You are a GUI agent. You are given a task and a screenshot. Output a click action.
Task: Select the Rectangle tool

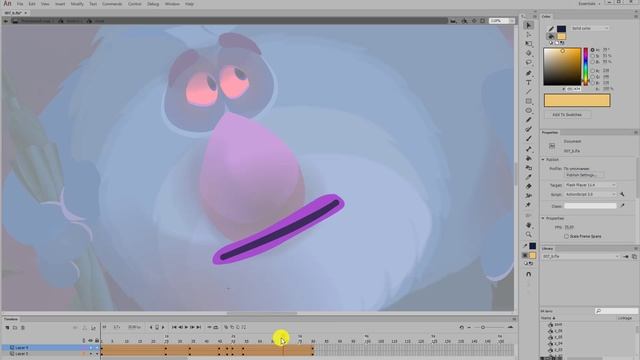tap(529, 101)
